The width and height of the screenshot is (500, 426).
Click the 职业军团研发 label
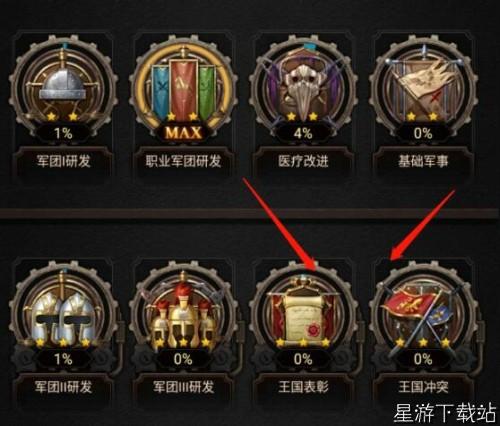(183, 161)
